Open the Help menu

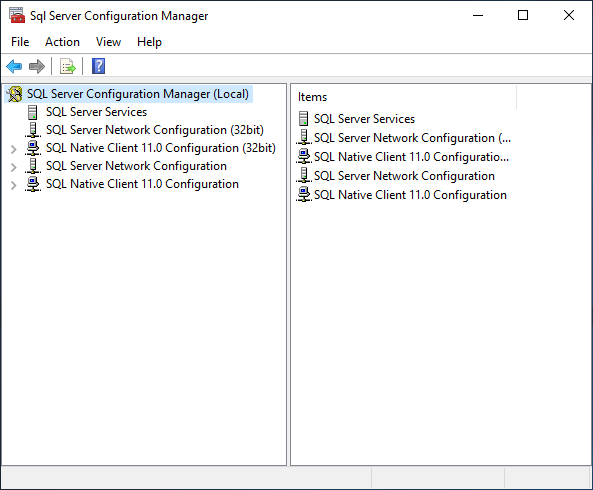tap(149, 42)
